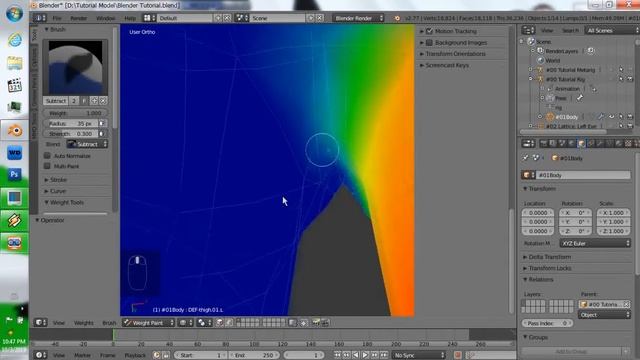Open the Render menu
Image resolution: width=640 pixels, height=360 pixels.
[78, 18]
